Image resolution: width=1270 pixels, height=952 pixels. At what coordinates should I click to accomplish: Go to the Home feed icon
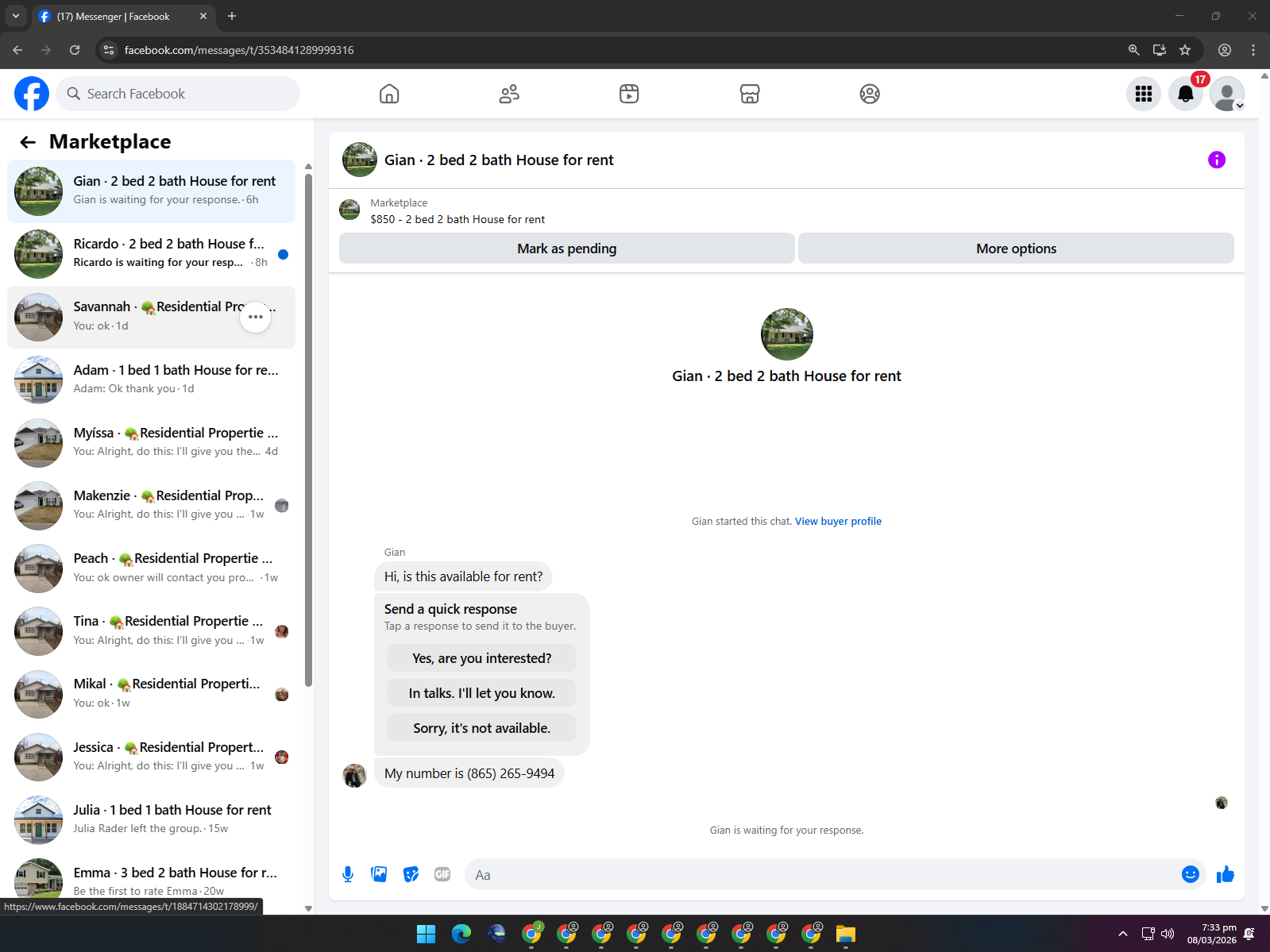click(389, 94)
